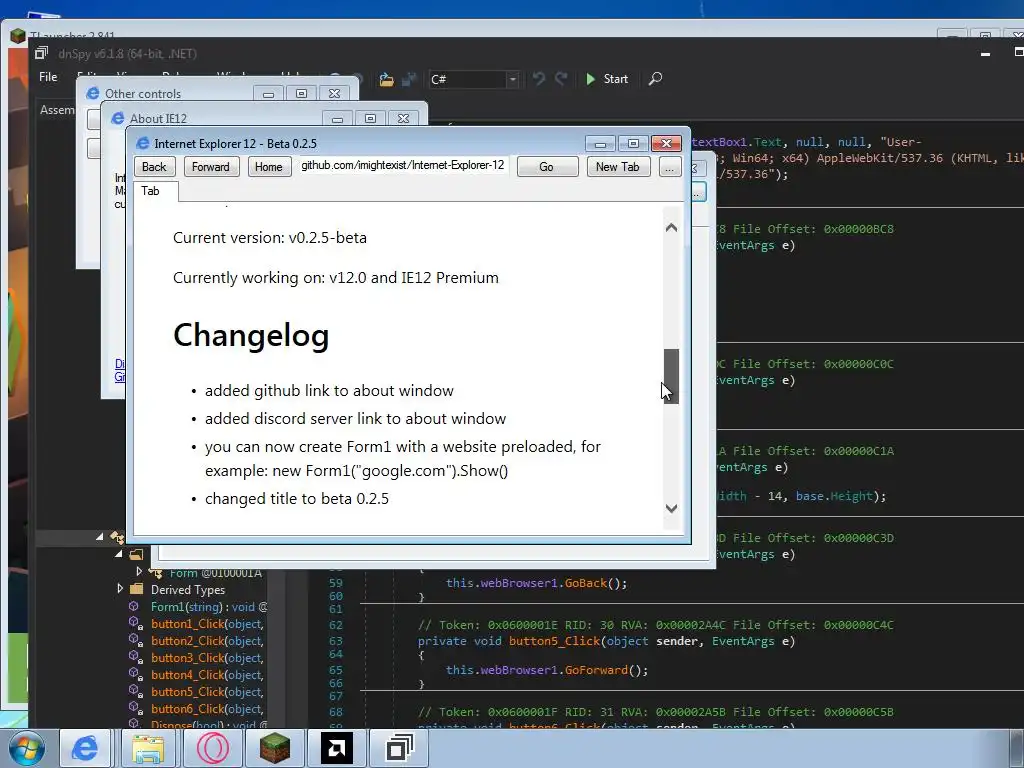Click the method icon beside button4_Click

[135, 675]
